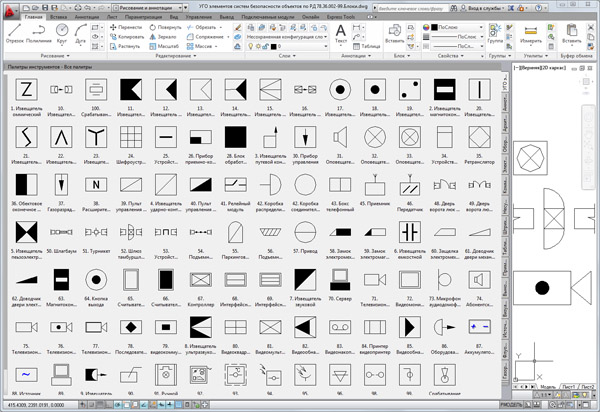Select the Дуга arc tool
The height and width of the screenshot is (412, 600).
click(x=82, y=33)
